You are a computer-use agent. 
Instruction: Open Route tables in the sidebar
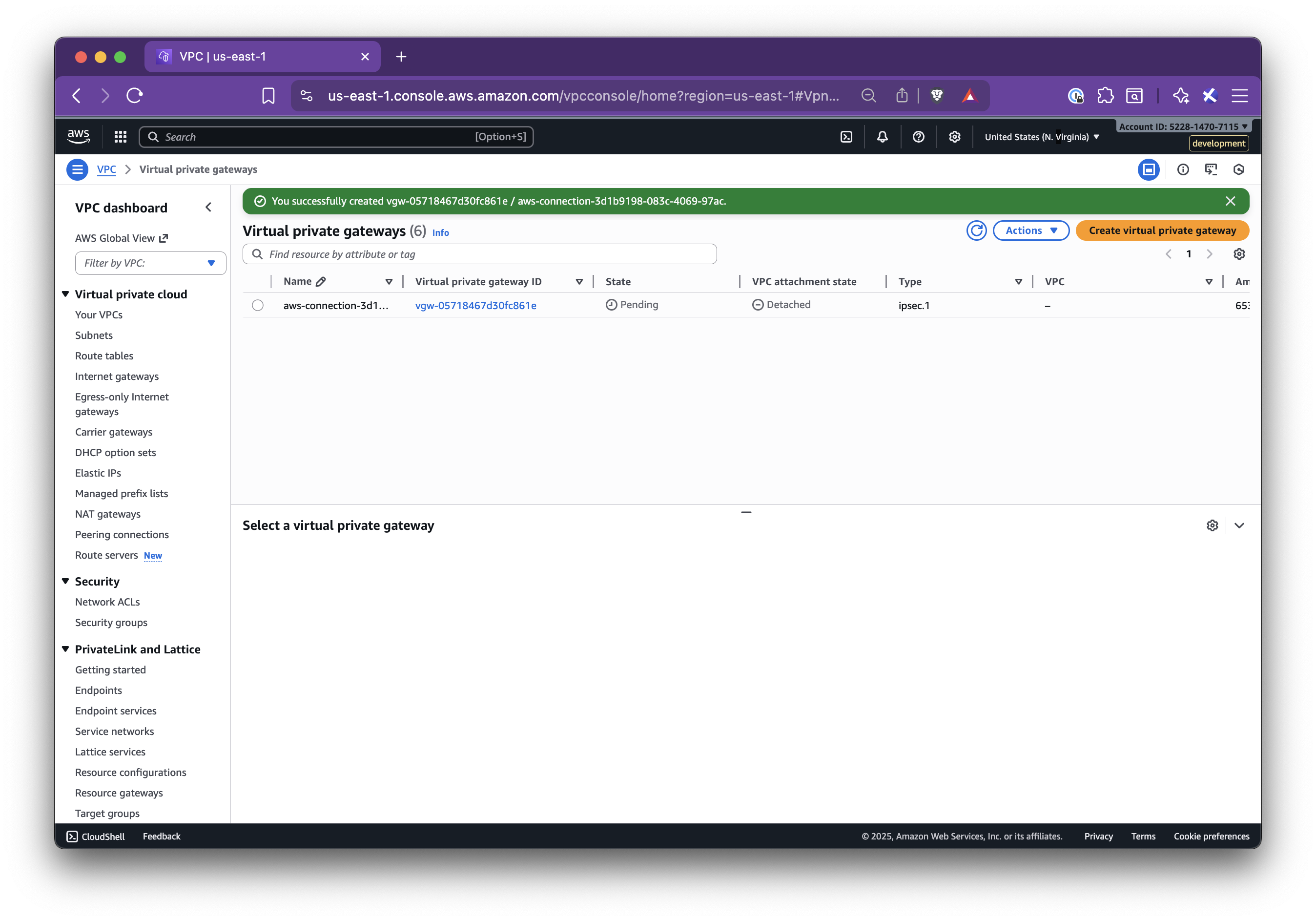[104, 356]
